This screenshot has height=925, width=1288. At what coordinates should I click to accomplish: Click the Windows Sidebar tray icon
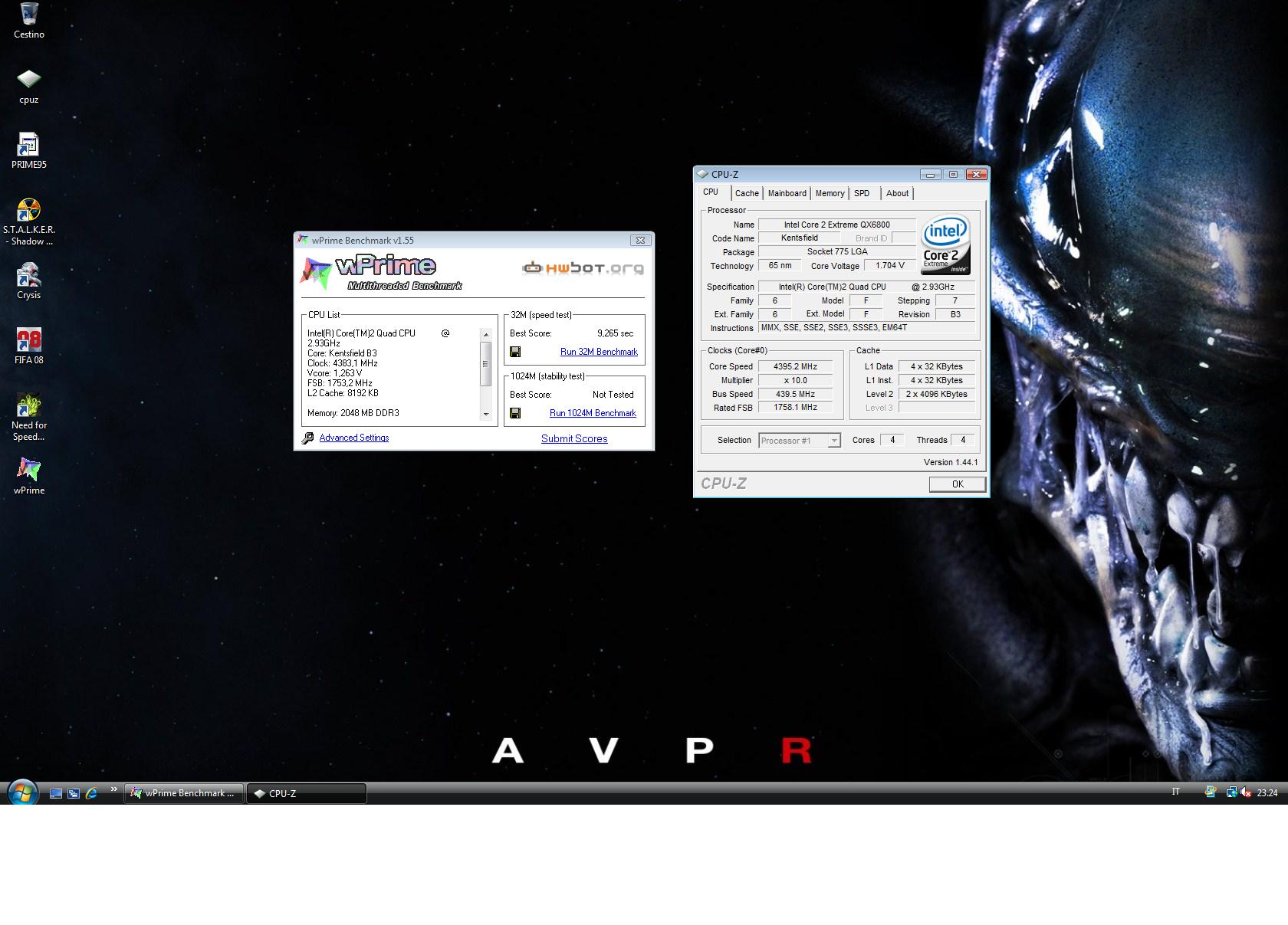click(x=1211, y=792)
